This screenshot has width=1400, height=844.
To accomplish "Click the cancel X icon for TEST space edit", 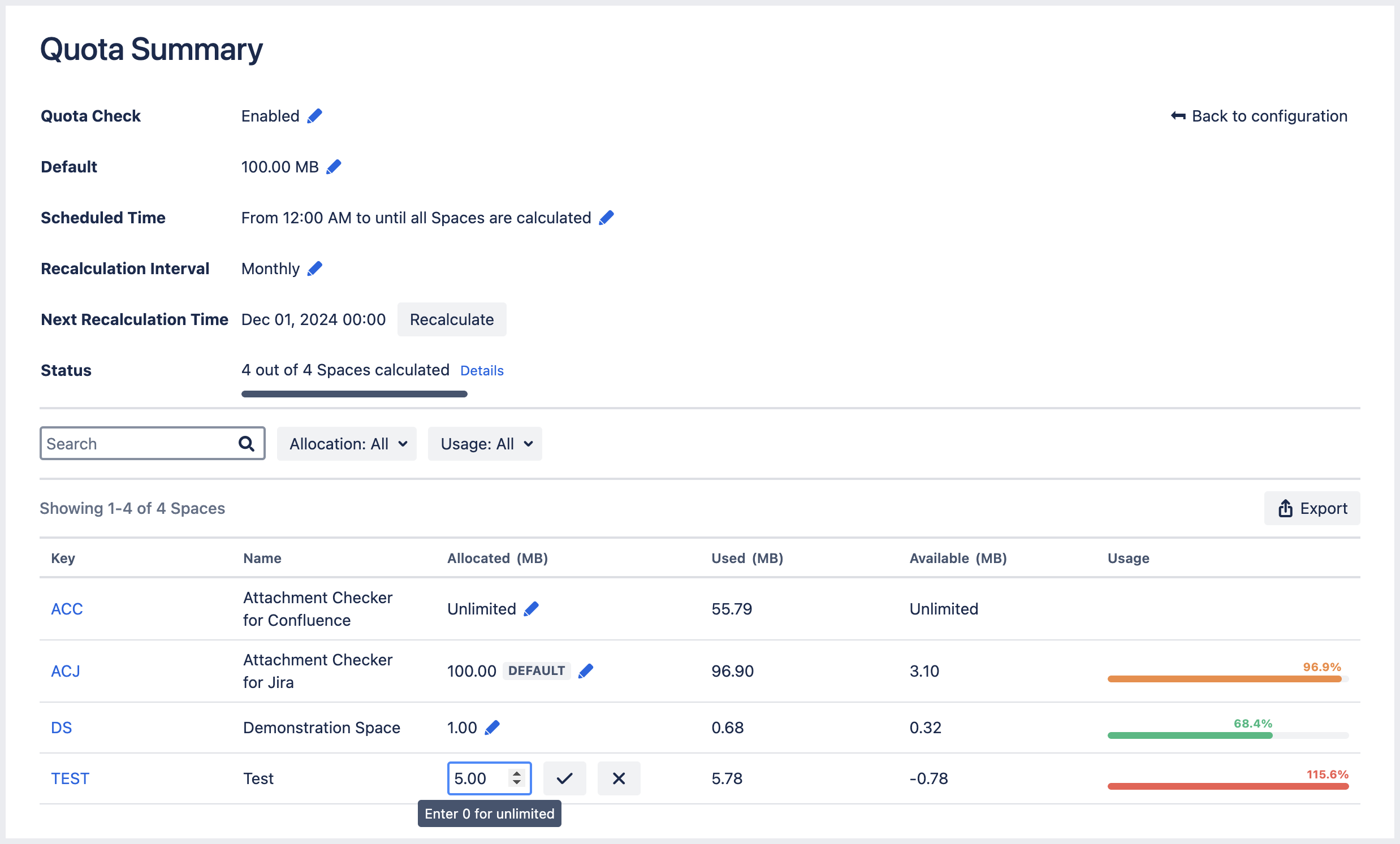I will [618, 778].
